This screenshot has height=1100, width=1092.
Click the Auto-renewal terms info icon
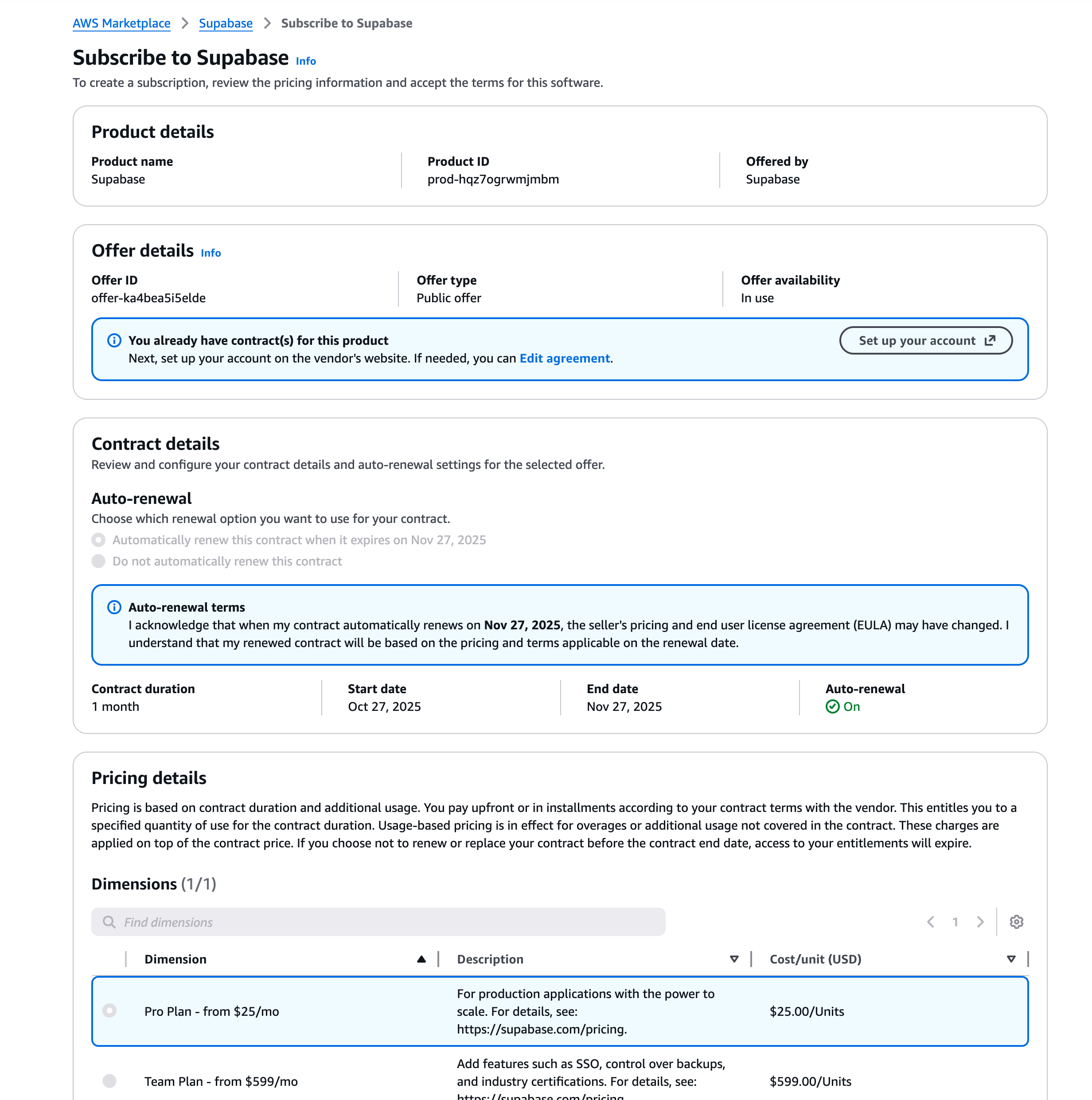pyautogui.click(x=114, y=607)
